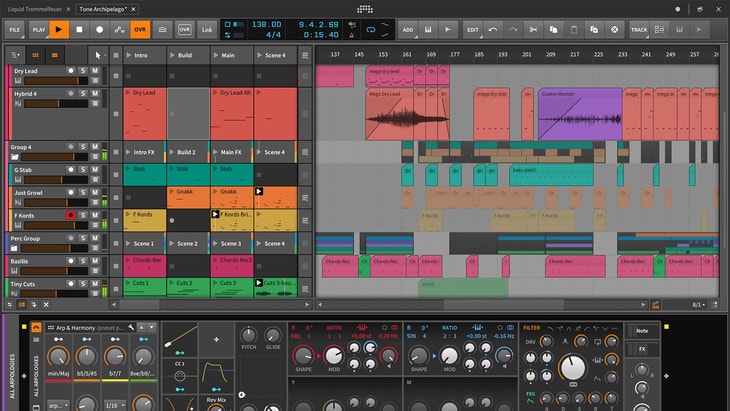Adjust the Dry Lead volume fader
This screenshot has width=730, height=411.
(55, 81)
